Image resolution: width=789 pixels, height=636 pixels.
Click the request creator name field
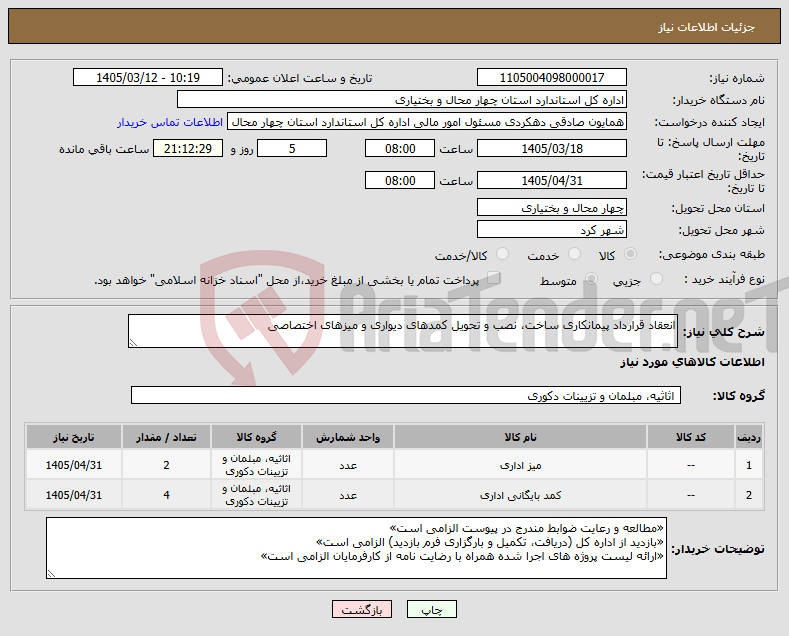point(427,122)
